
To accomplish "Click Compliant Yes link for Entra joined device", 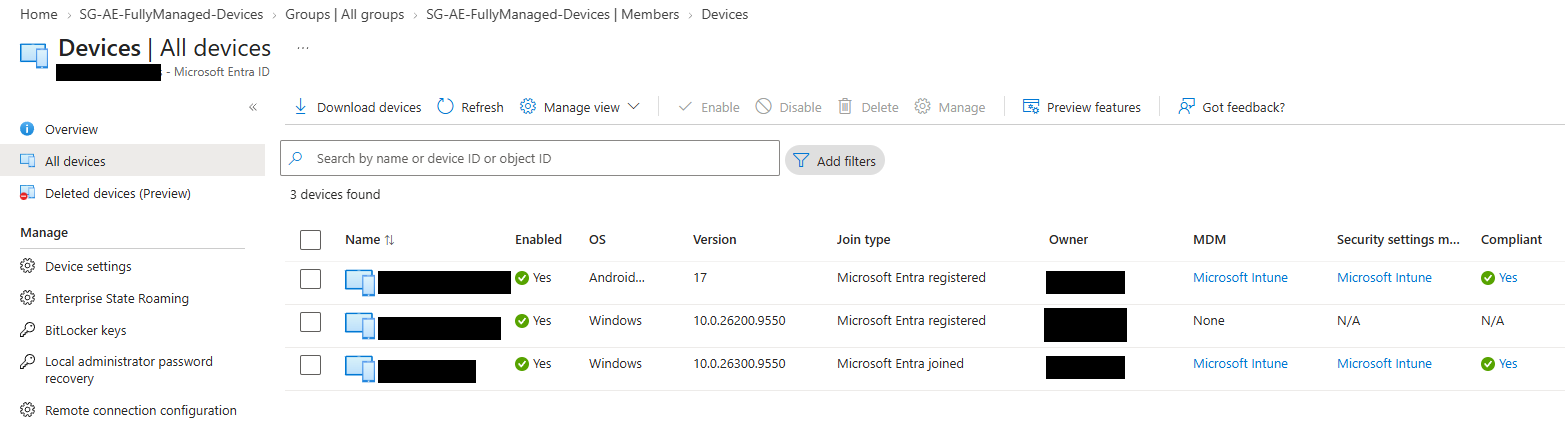I will pos(1508,364).
